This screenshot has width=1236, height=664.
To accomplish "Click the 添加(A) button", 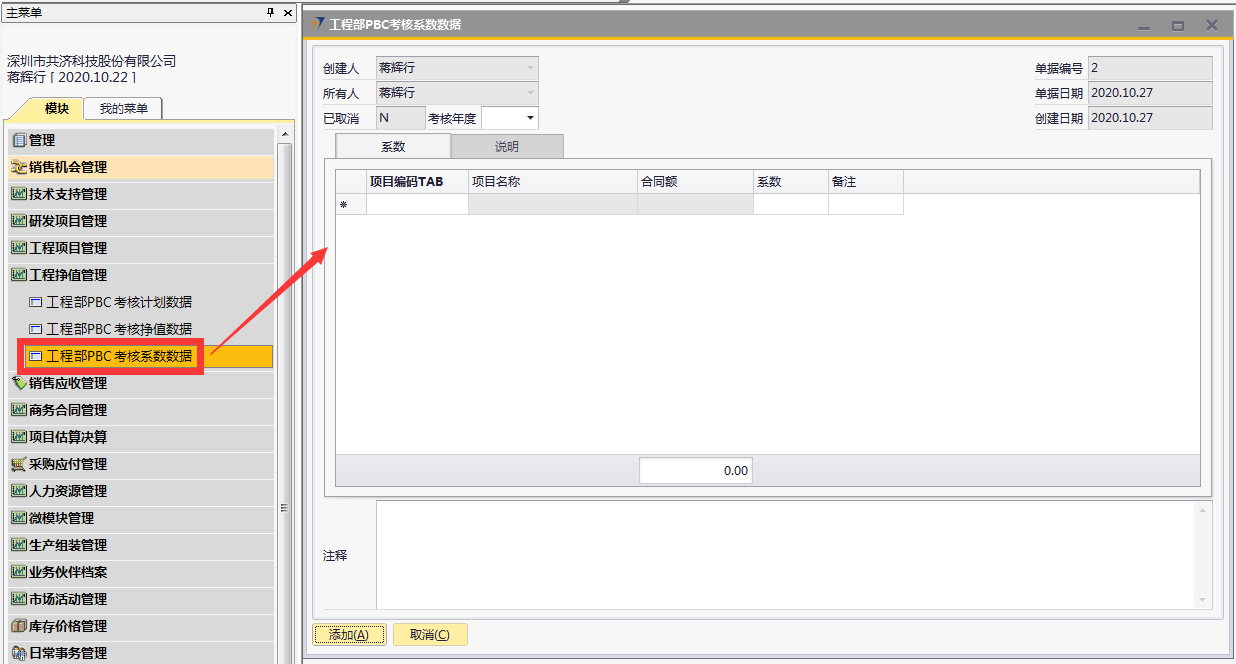I will (349, 634).
